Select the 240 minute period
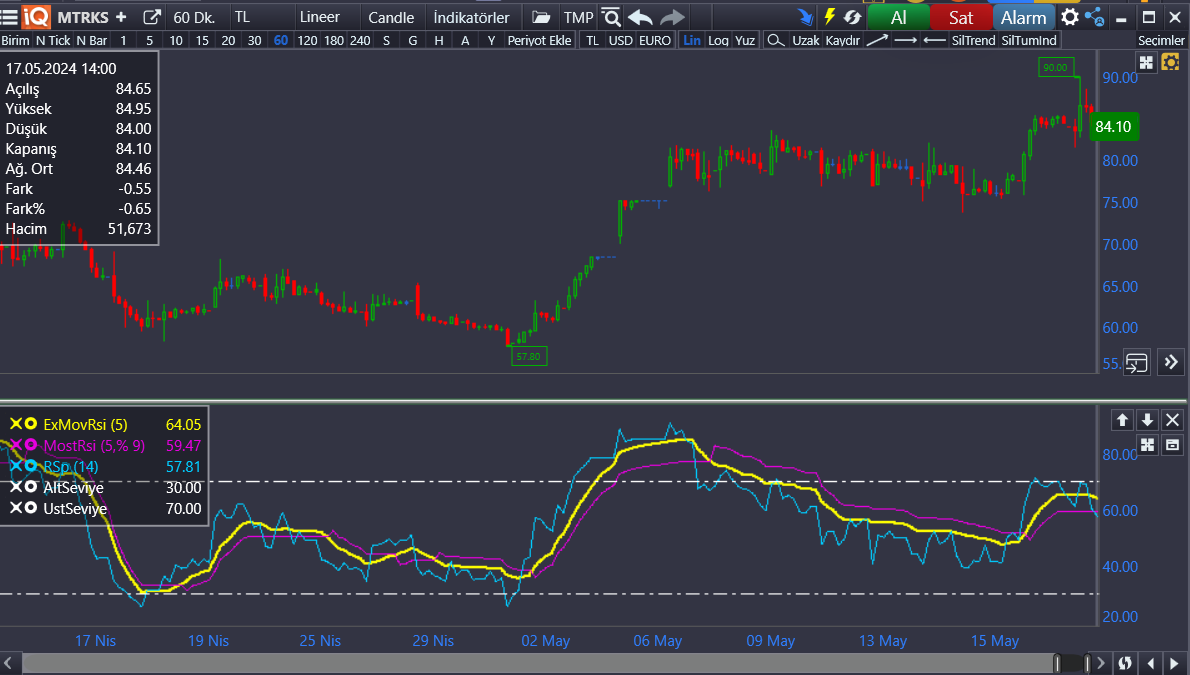The width and height of the screenshot is (1190, 675). pos(360,40)
